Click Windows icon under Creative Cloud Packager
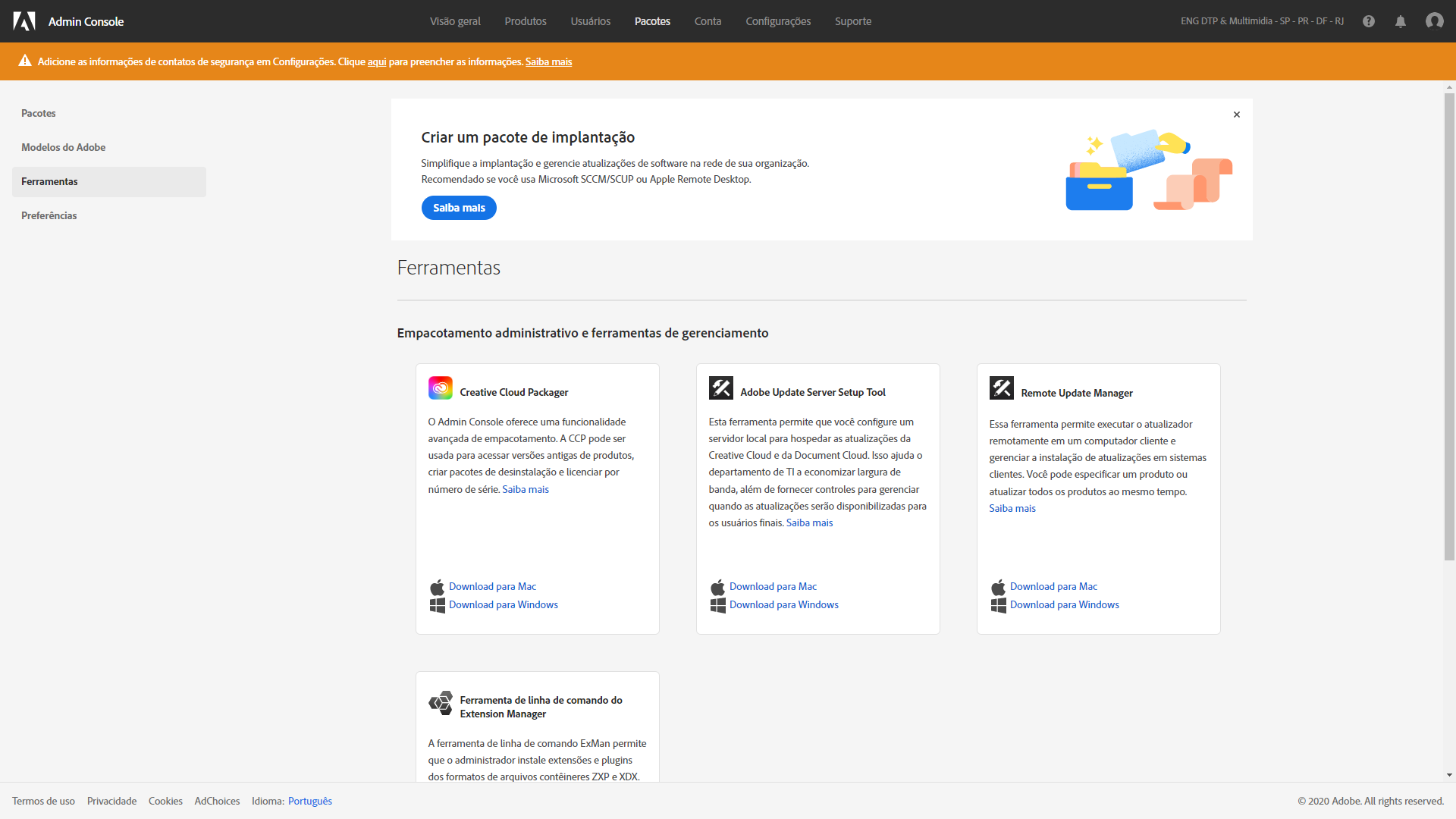Screen dimensions: 1456x819 [438, 605]
